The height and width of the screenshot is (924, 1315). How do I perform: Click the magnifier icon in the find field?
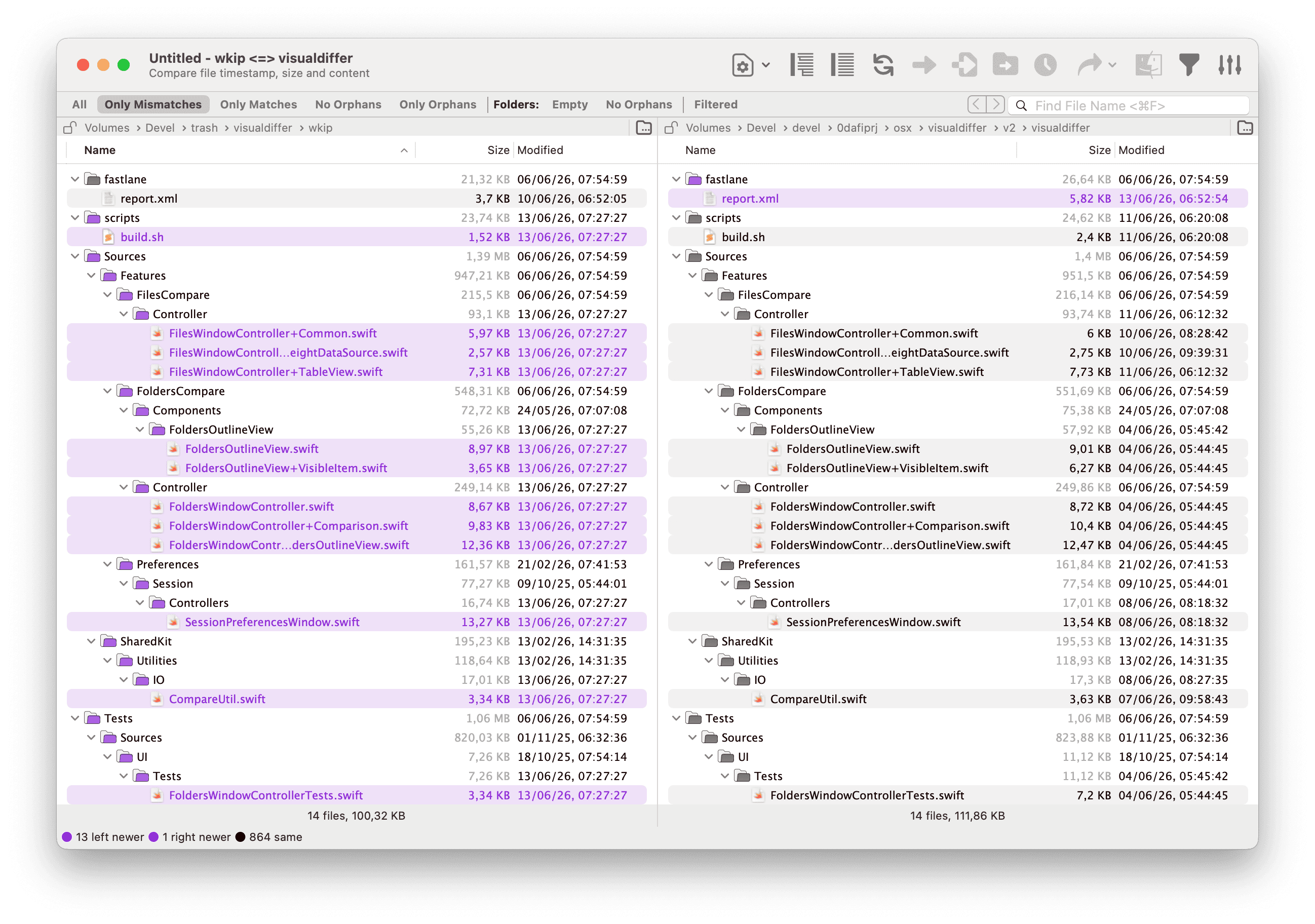(x=1021, y=106)
